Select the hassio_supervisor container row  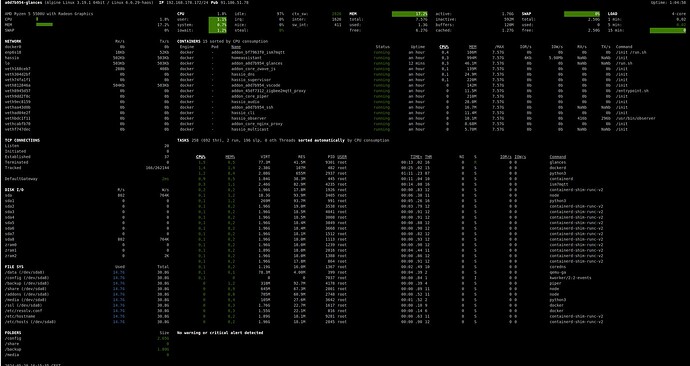tap(418, 80)
